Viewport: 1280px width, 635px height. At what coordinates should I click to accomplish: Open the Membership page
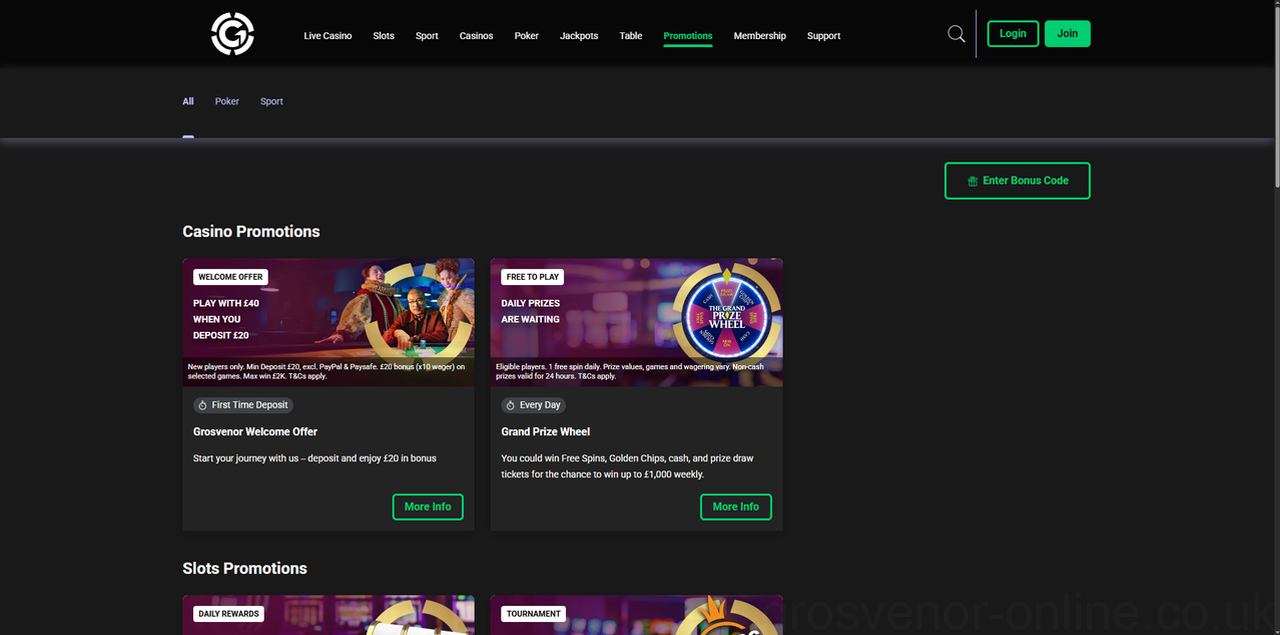click(760, 36)
